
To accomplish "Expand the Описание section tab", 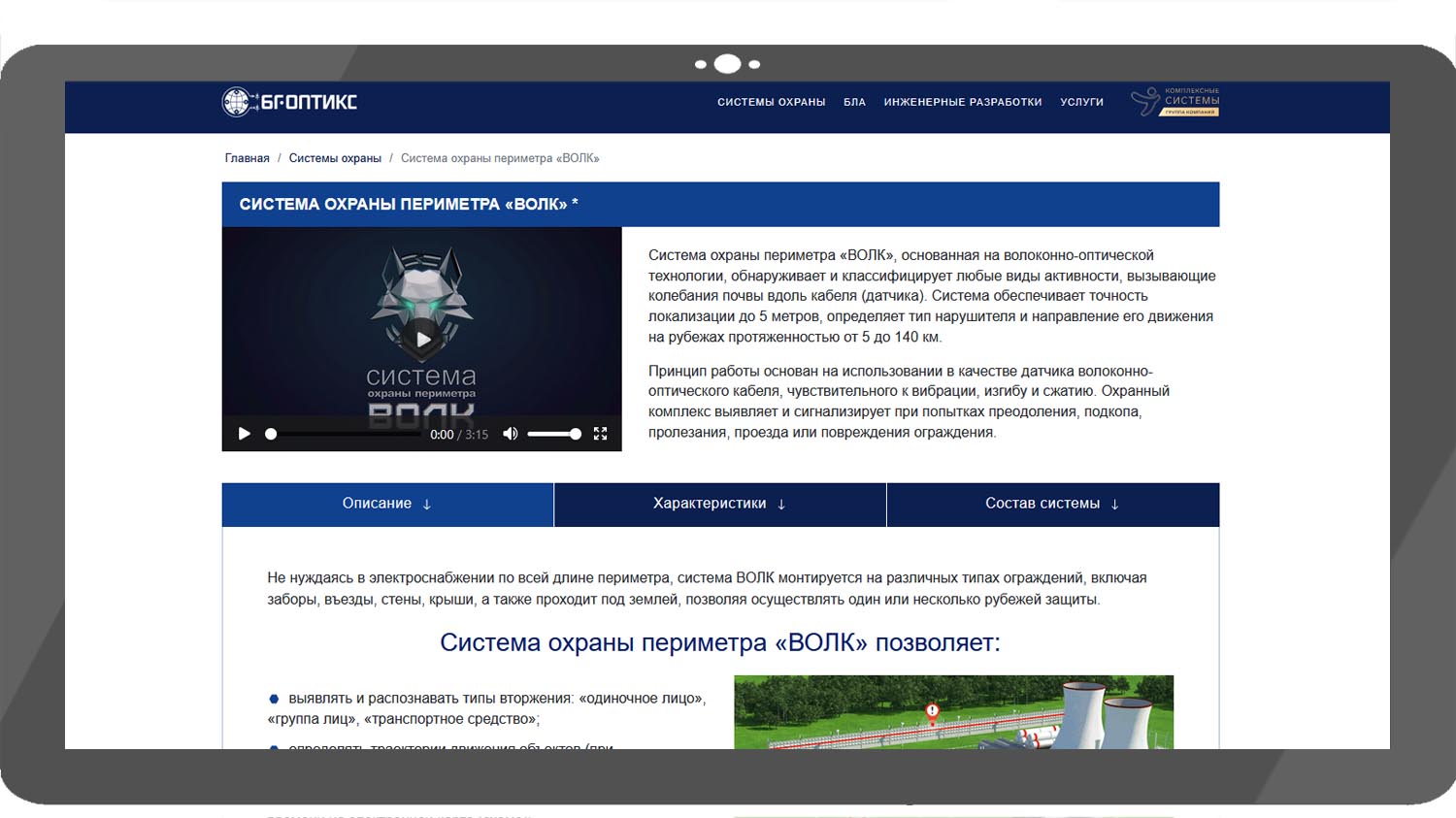I will click(x=387, y=504).
